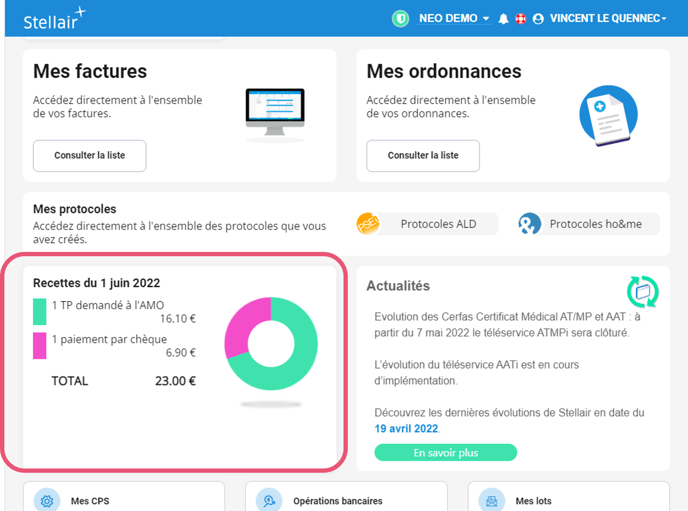Click the Mes lots icon
This screenshot has width=688, height=511.
coord(491,500)
